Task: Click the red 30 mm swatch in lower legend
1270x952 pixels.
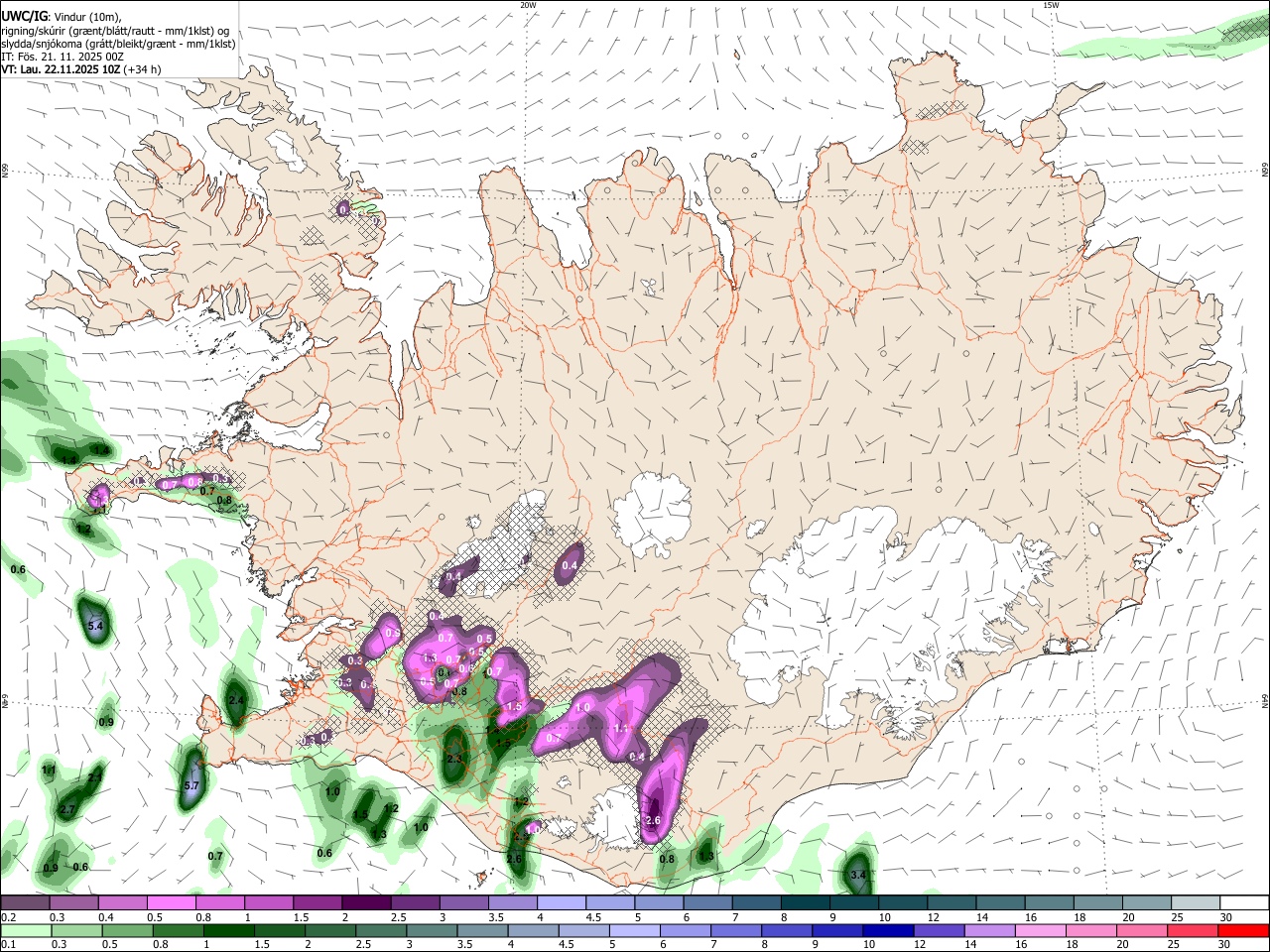Action: (x=1244, y=931)
